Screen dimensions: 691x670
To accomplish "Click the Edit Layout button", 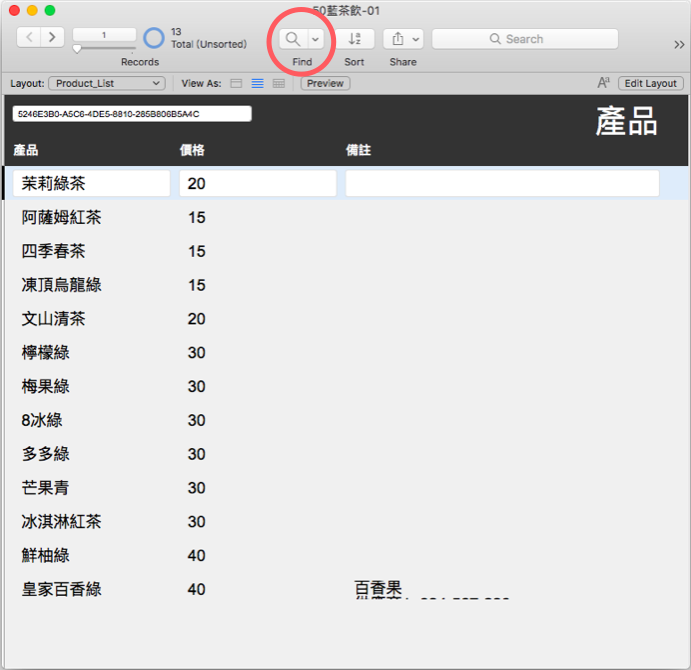I will coord(650,83).
